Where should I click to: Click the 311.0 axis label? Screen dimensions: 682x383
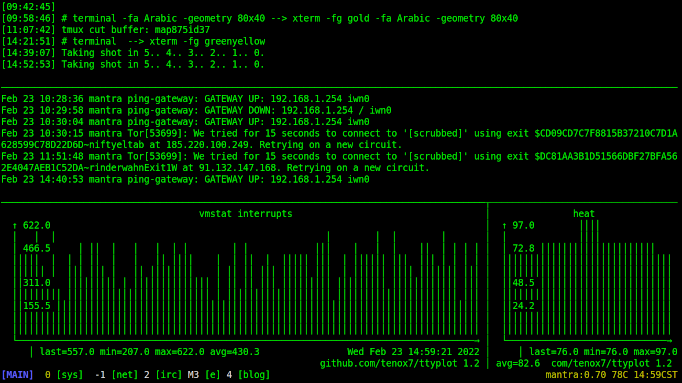click(37, 283)
